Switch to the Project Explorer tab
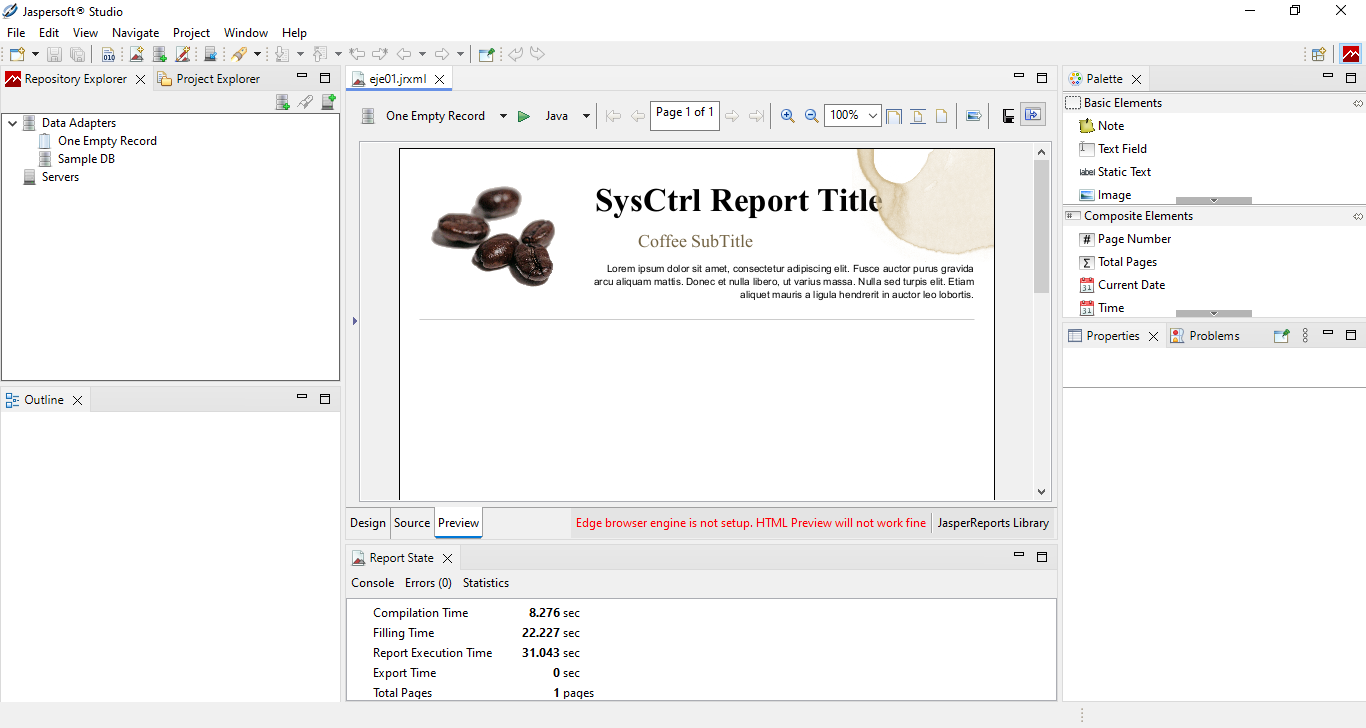The image size is (1366, 728). (209, 79)
